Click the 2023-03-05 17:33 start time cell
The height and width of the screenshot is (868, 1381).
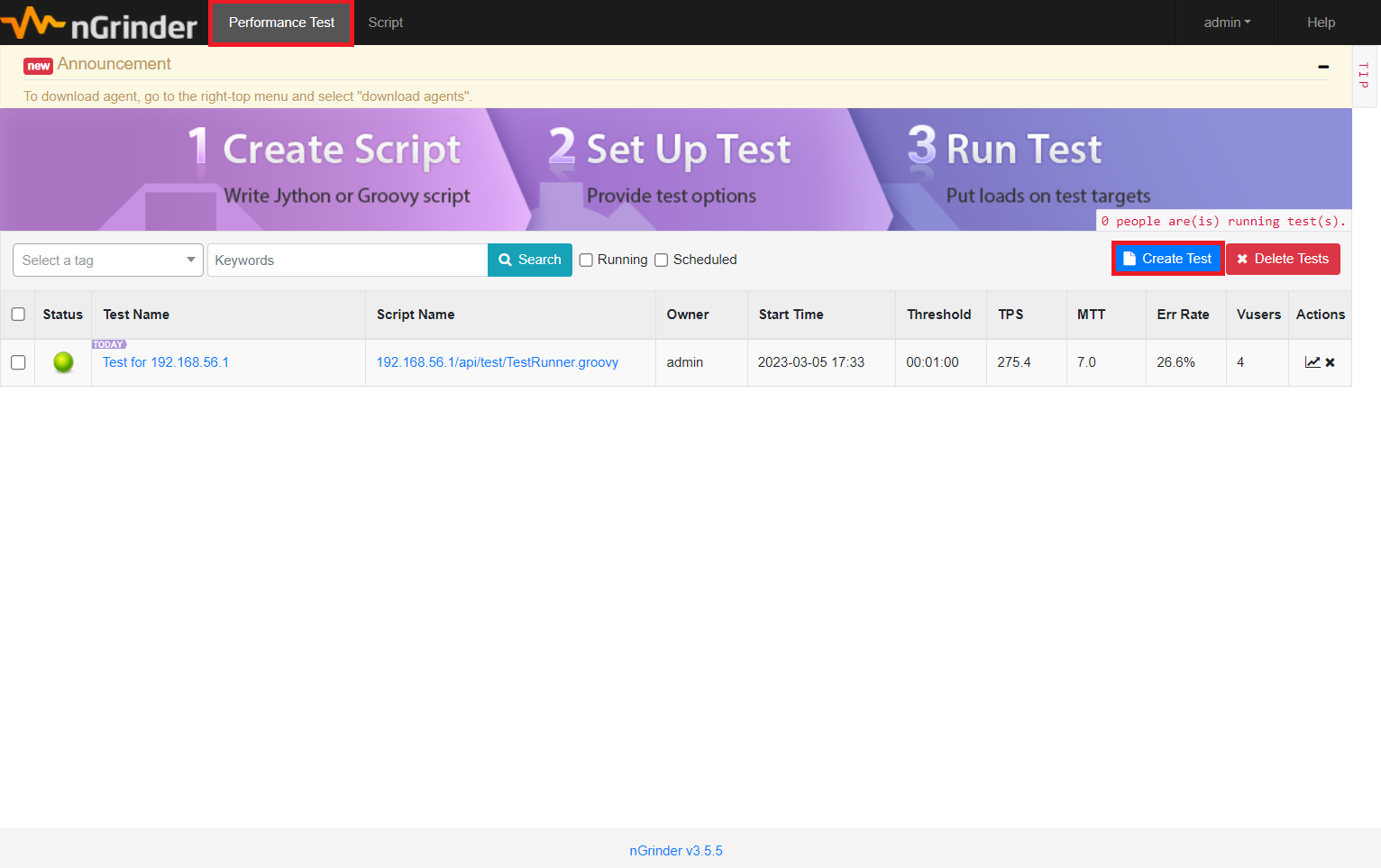811,362
